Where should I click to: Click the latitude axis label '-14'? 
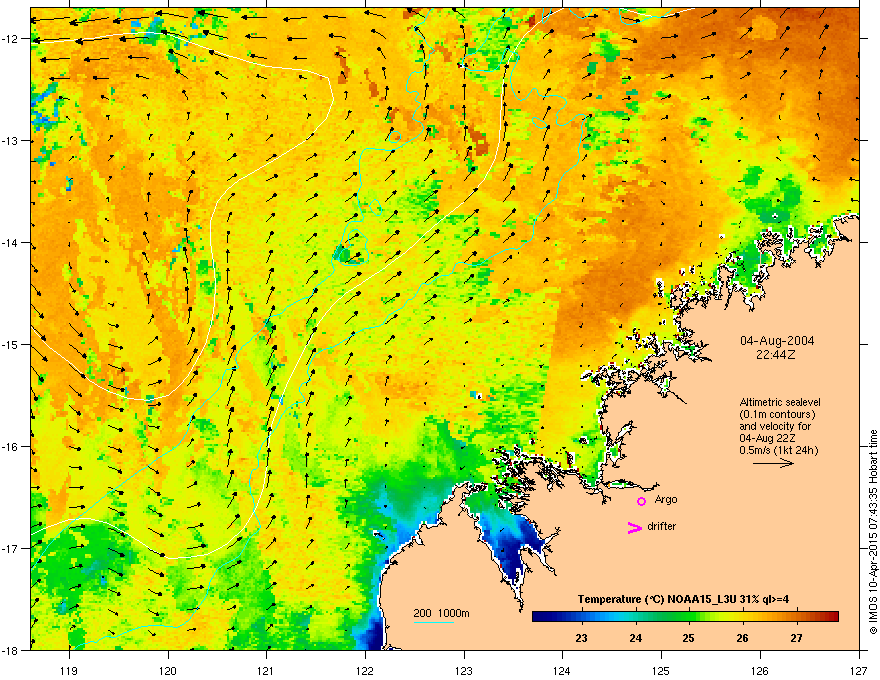tap(10, 243)
